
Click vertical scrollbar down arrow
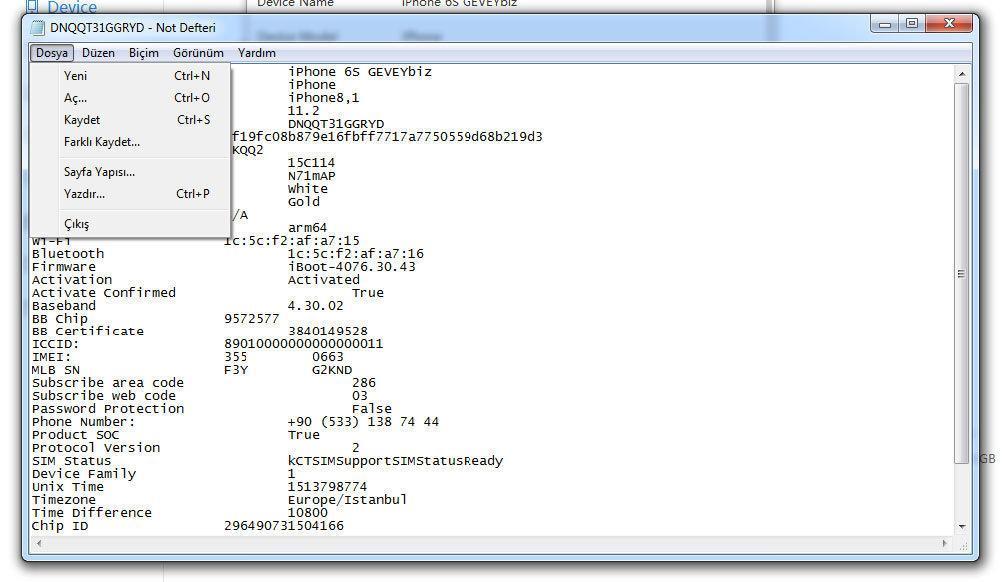point(962,526)
